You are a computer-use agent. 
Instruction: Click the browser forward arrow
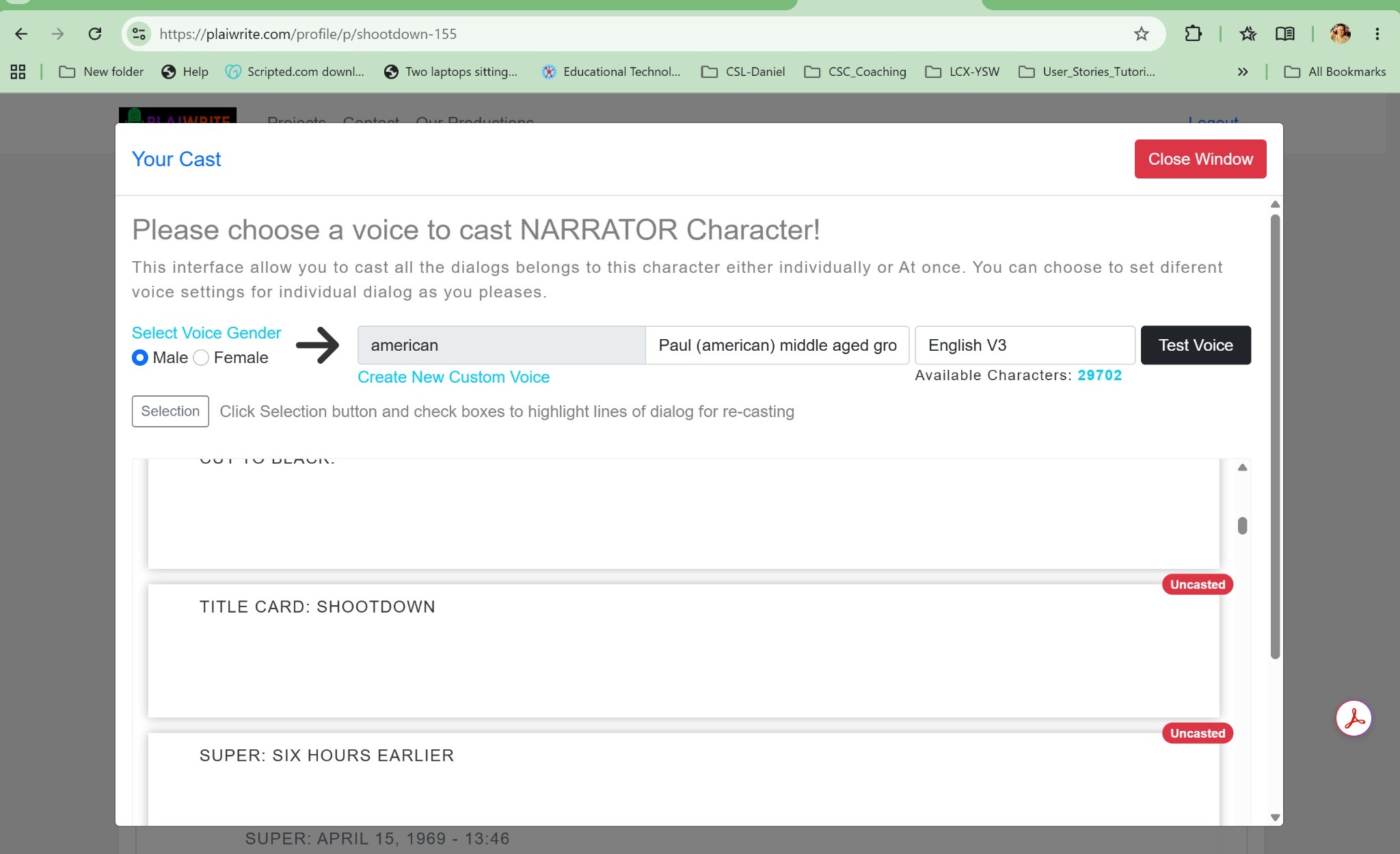pyautogui.click(x=58, y=34)
